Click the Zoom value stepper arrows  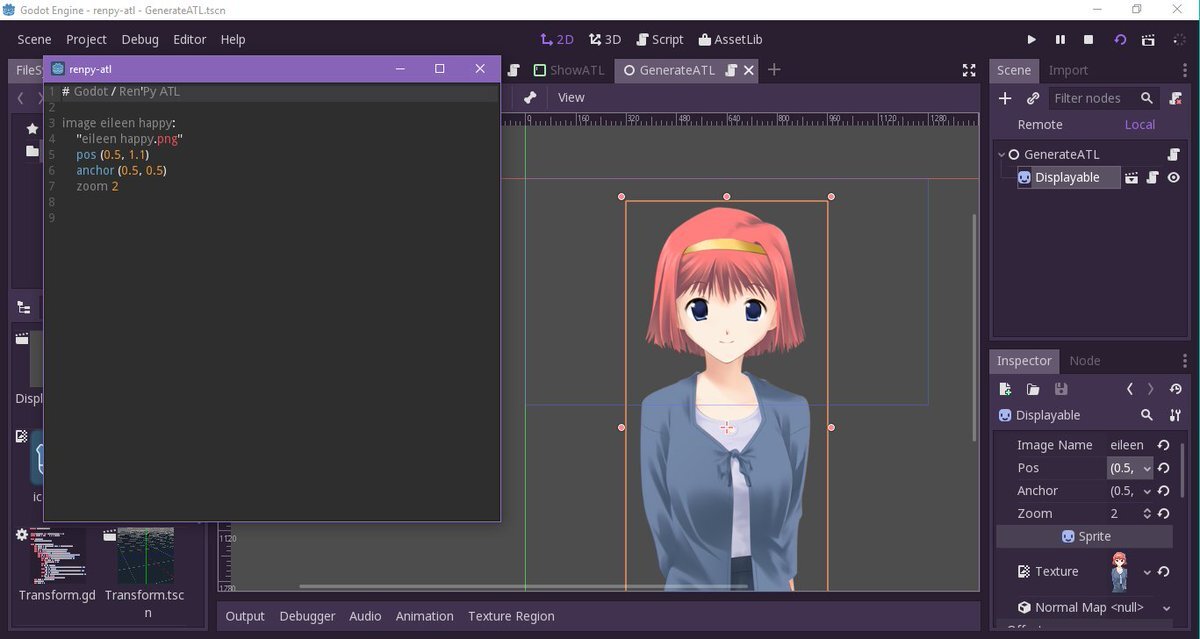tap(1146, 514)
